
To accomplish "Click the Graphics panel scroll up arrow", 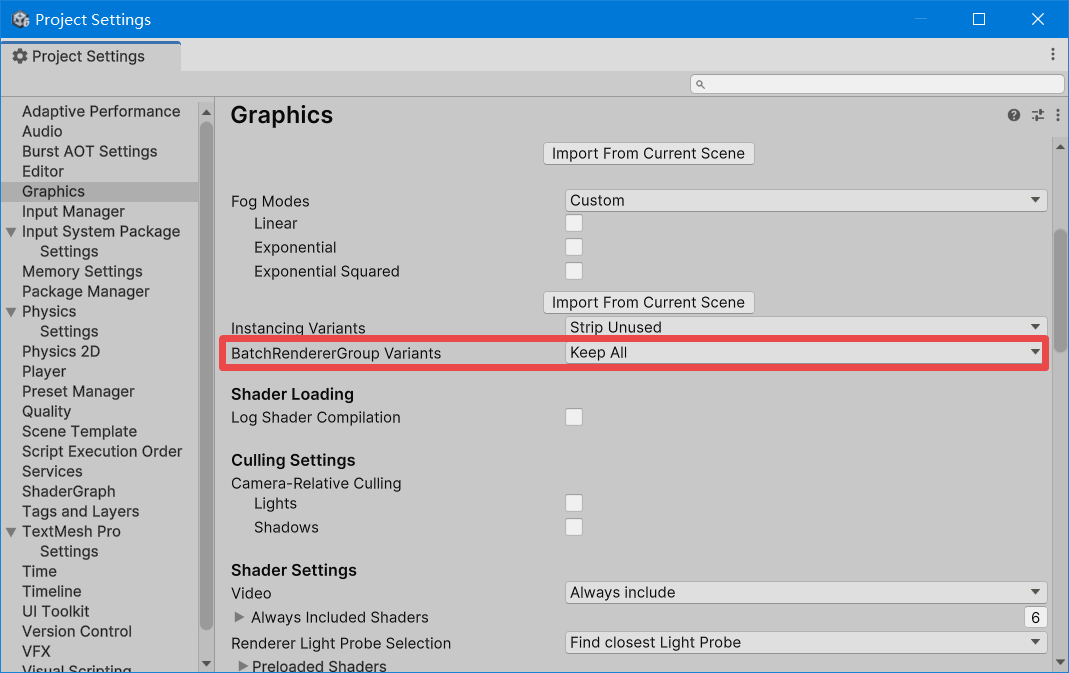I will pyautogui.click(x=1060, y=147).
